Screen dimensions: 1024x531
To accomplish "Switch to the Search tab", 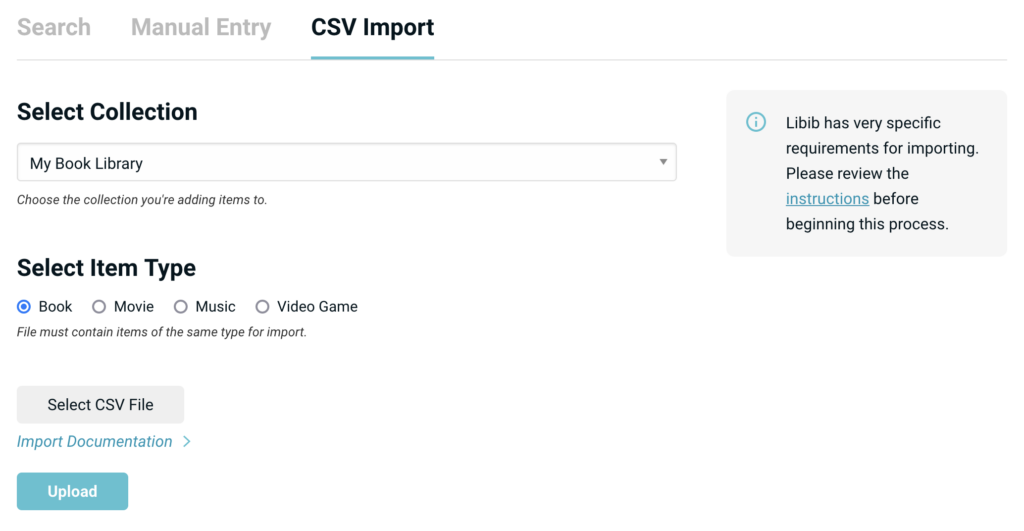I will (x=54, y=27).
